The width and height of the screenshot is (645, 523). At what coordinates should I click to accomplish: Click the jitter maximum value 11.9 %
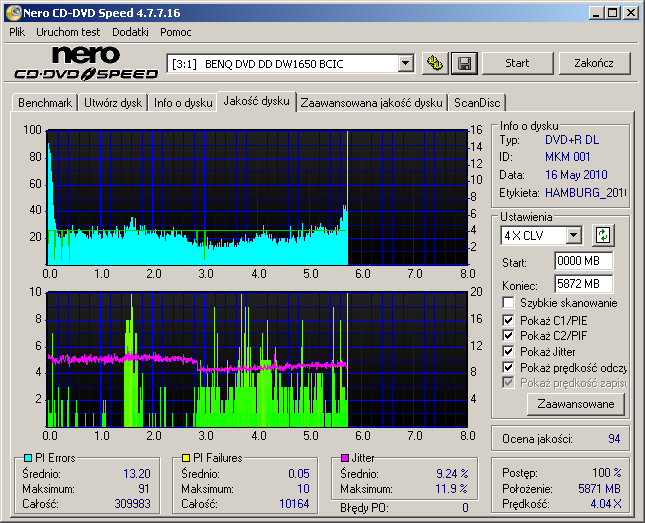(x=452, y=489)
